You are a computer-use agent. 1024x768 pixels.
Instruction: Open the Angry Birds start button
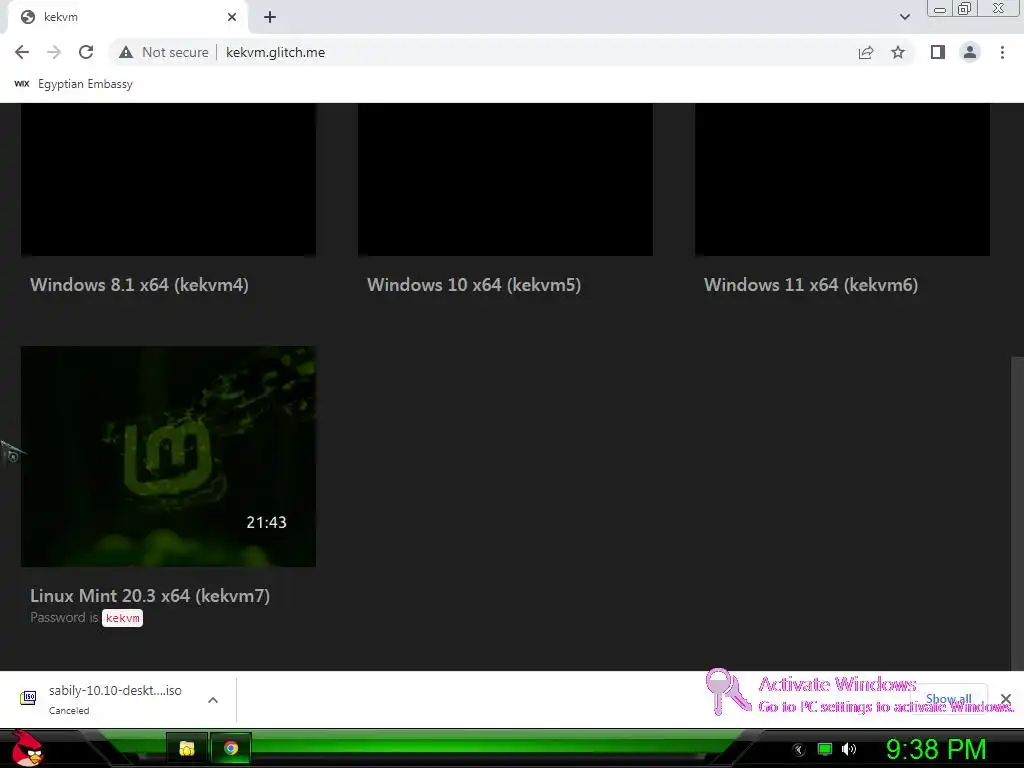coord(27,748)
